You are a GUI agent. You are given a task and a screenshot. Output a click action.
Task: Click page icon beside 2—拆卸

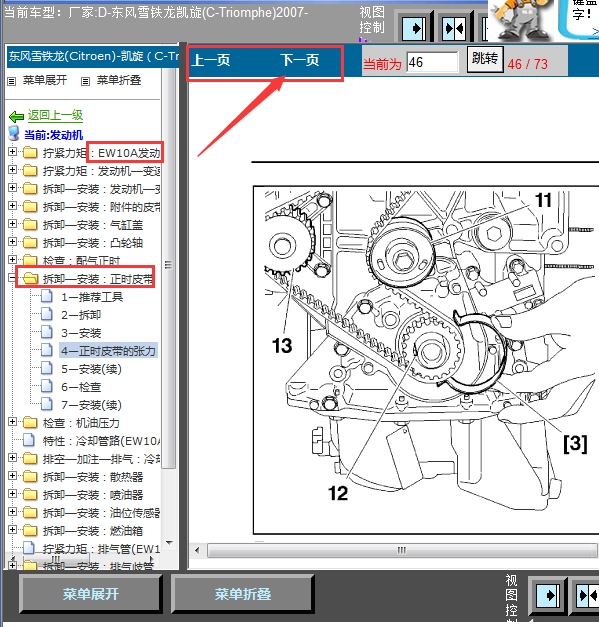[x=47, y=314]
